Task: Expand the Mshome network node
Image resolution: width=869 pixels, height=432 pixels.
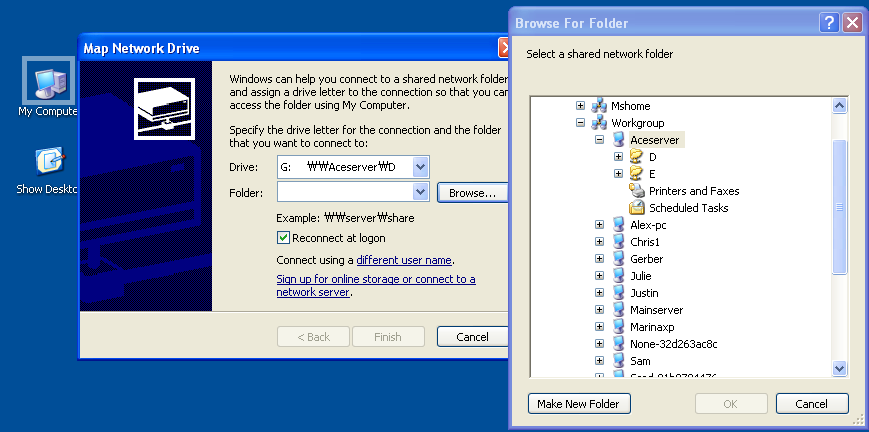Action: [x=580, y=105]
